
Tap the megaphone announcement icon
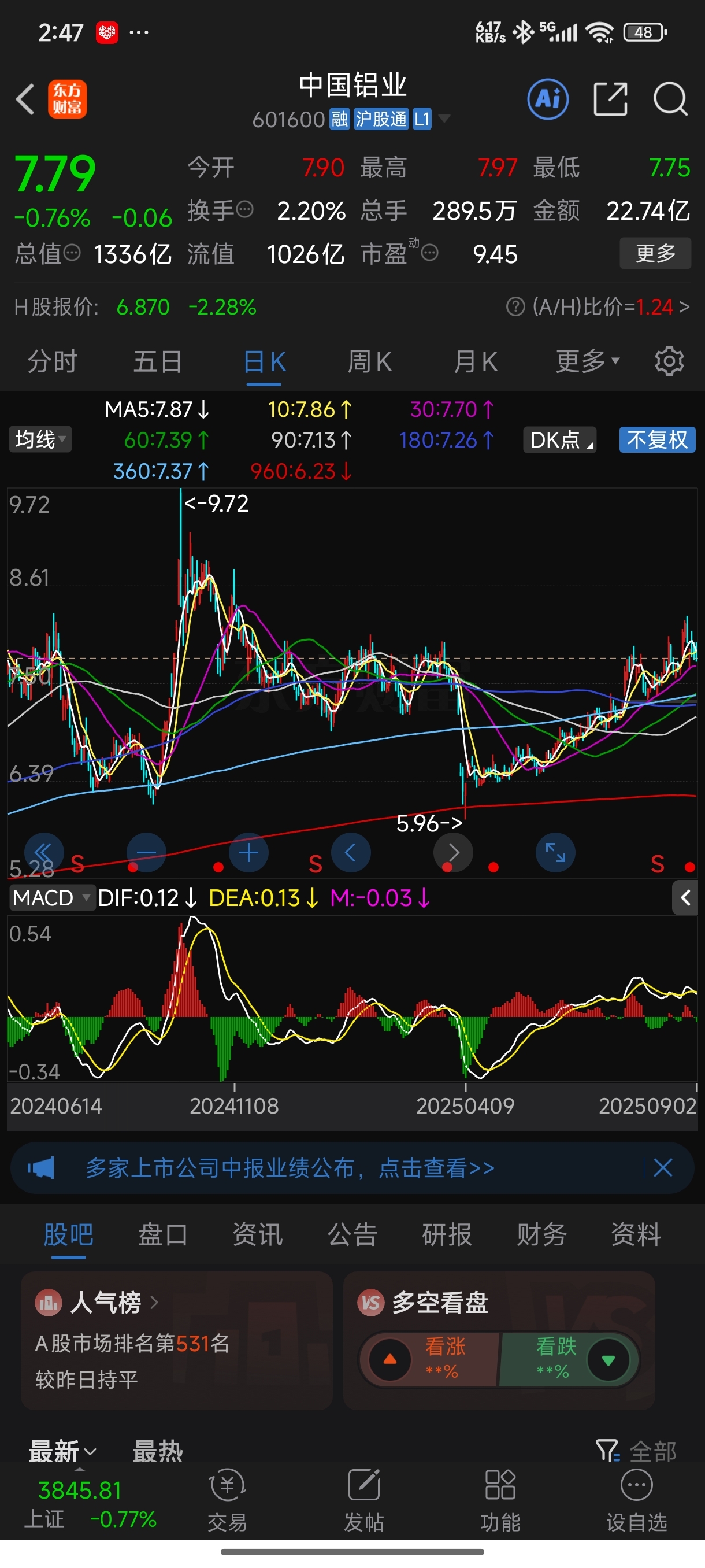pyautogui.click(x=41, y=1168)
